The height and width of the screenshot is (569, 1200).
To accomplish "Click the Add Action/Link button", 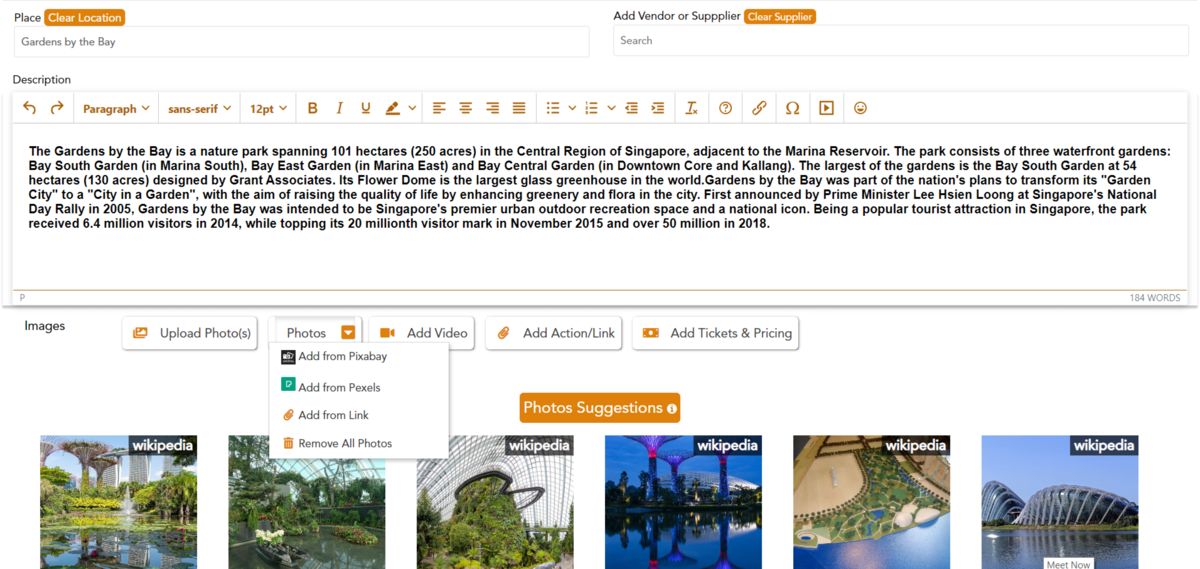I will [556, 333].
